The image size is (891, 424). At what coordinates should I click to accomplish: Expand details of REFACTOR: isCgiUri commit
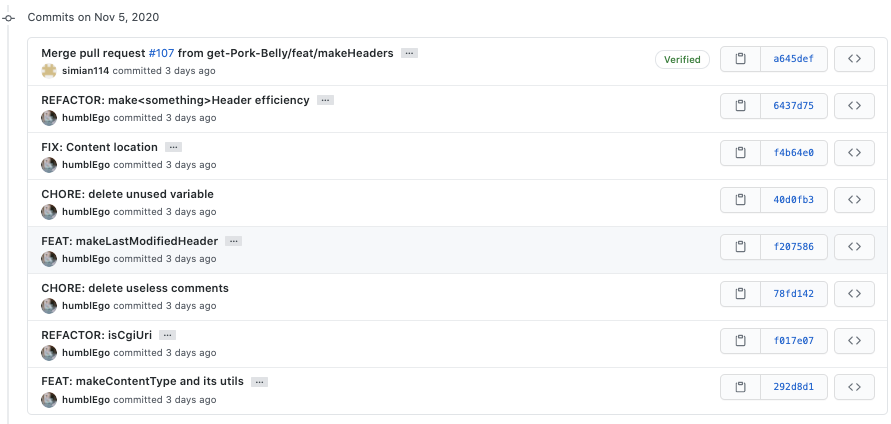coord(167,335)
